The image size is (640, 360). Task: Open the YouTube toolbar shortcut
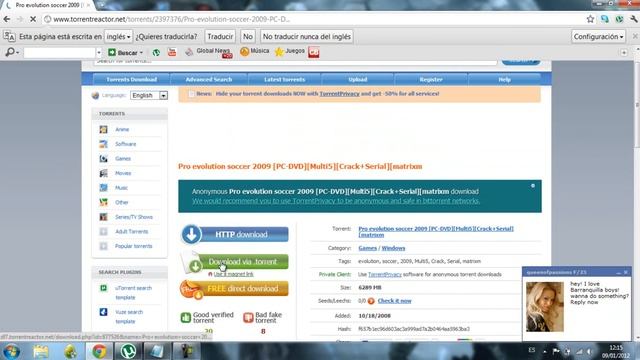click(172, 52)
